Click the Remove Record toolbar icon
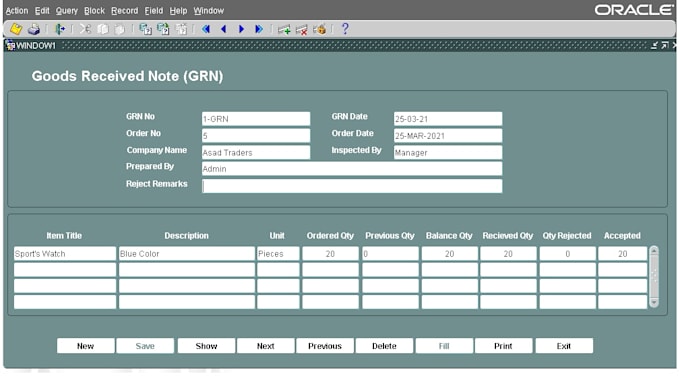The image size is (680, 376). click(301, 29)
